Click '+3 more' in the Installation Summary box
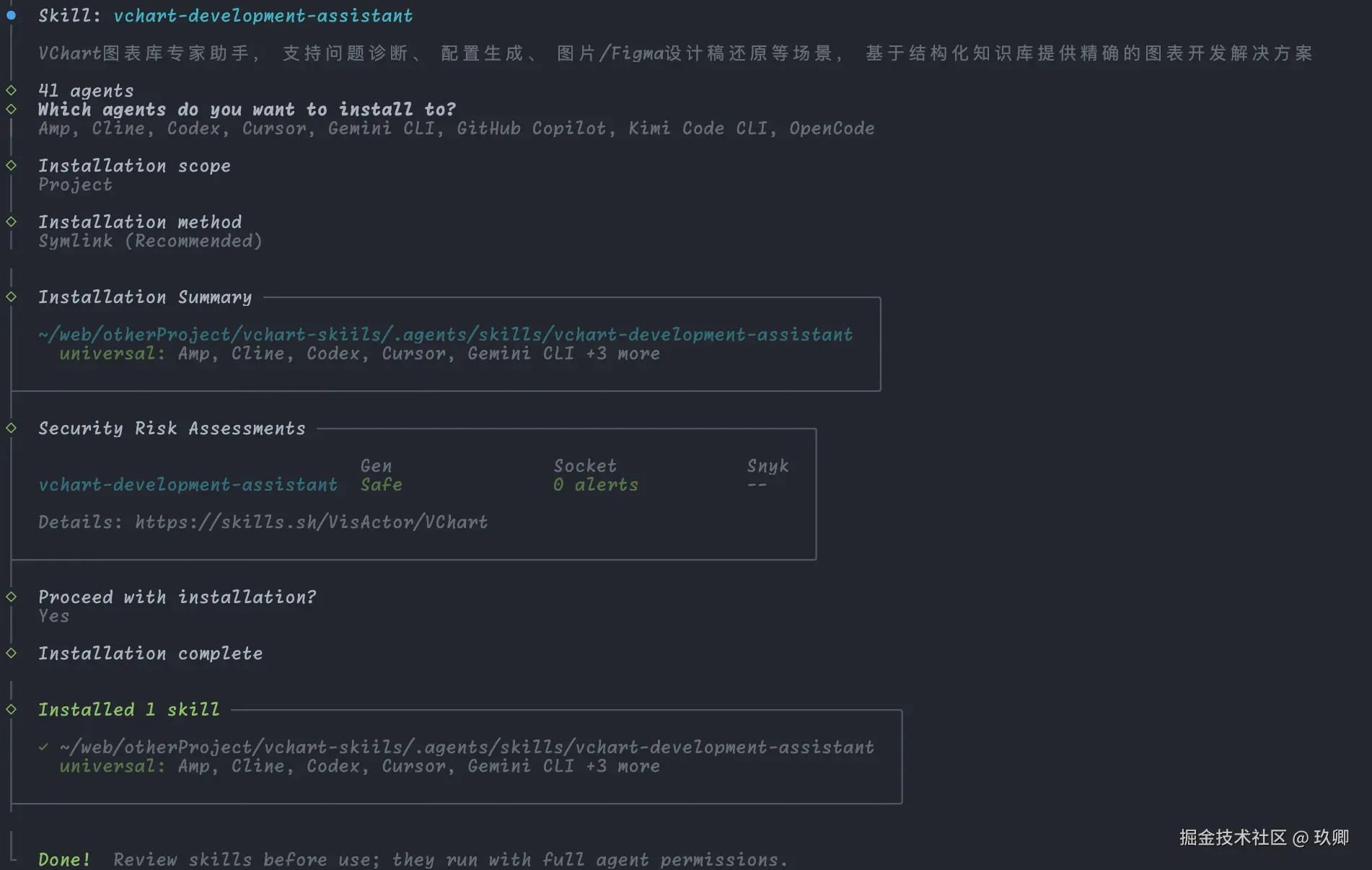 [x=623, y=353]
